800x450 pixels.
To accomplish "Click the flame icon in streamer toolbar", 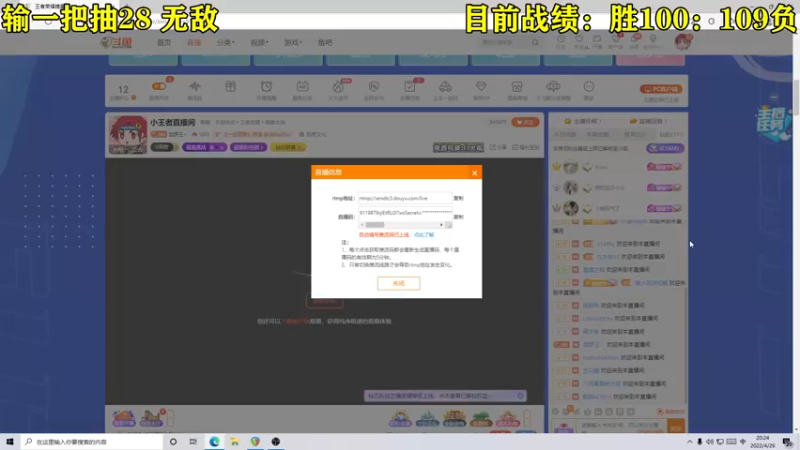I will click(338, 87).
